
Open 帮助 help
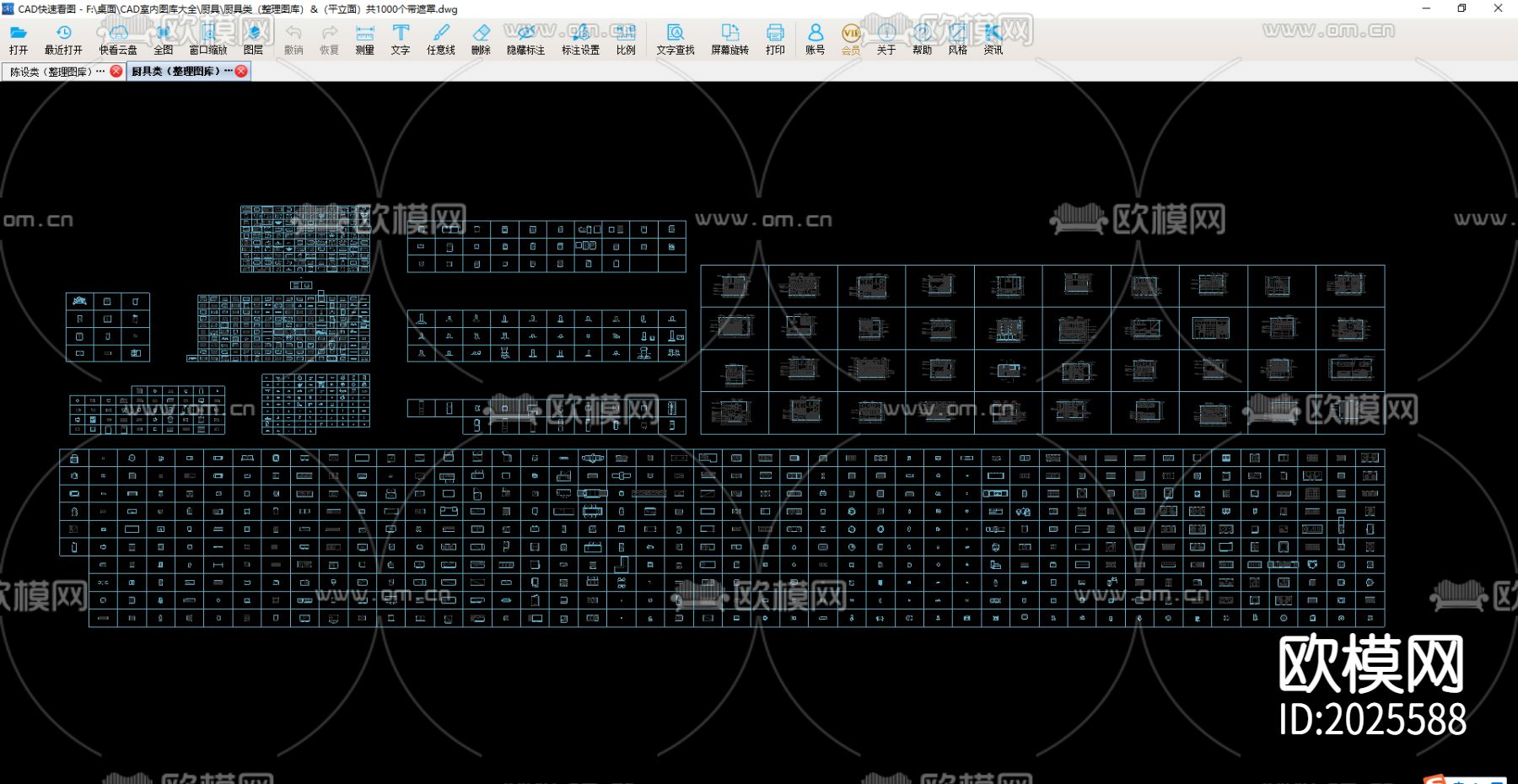click(x=922, y=40)
